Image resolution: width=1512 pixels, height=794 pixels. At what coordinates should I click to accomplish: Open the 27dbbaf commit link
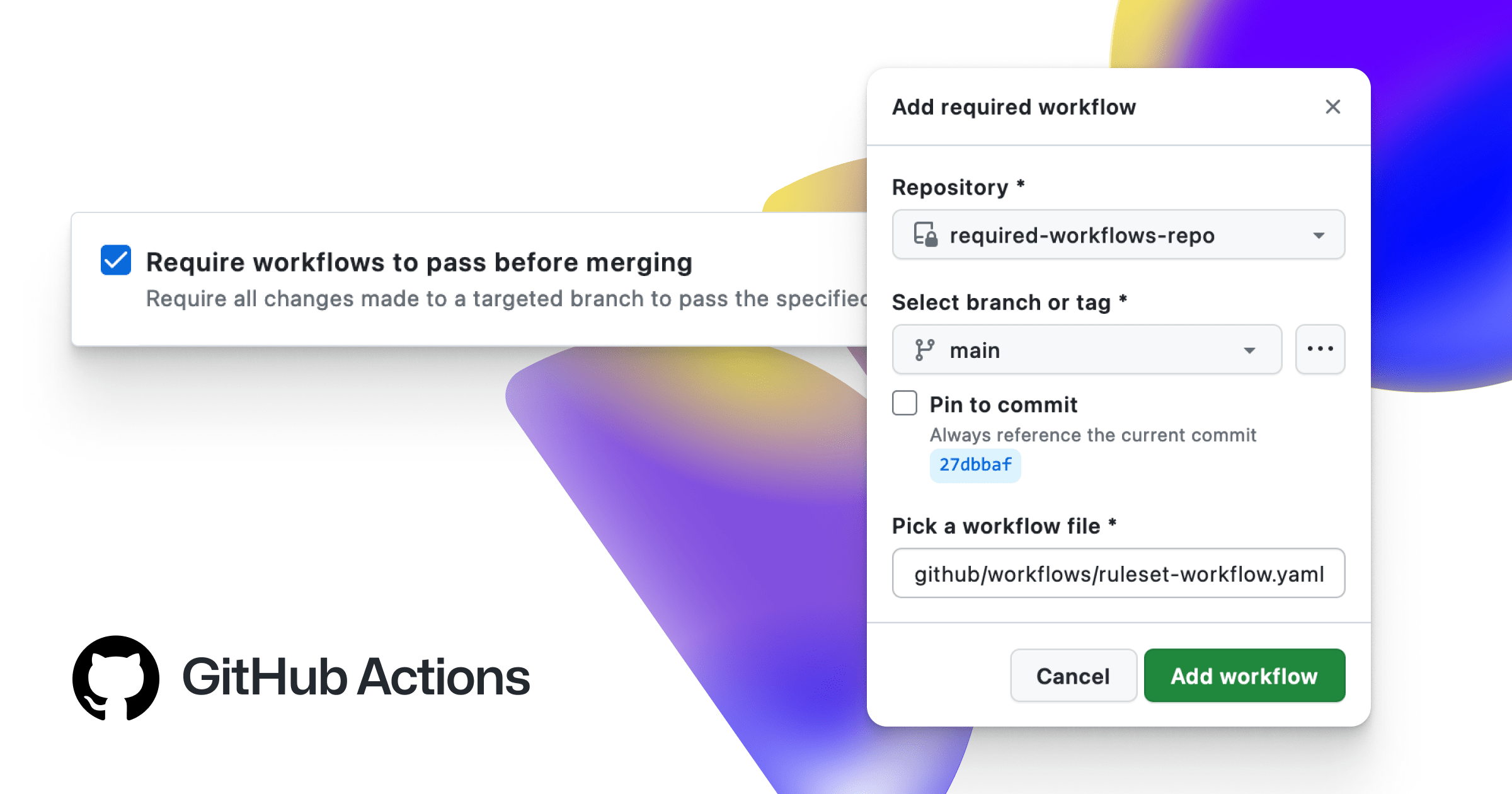(975, 465)
